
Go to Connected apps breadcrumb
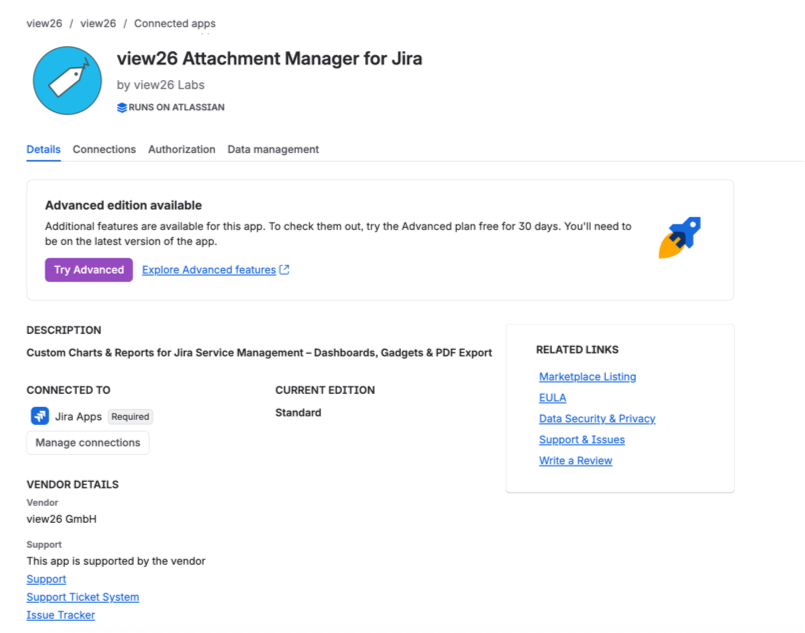175,24
